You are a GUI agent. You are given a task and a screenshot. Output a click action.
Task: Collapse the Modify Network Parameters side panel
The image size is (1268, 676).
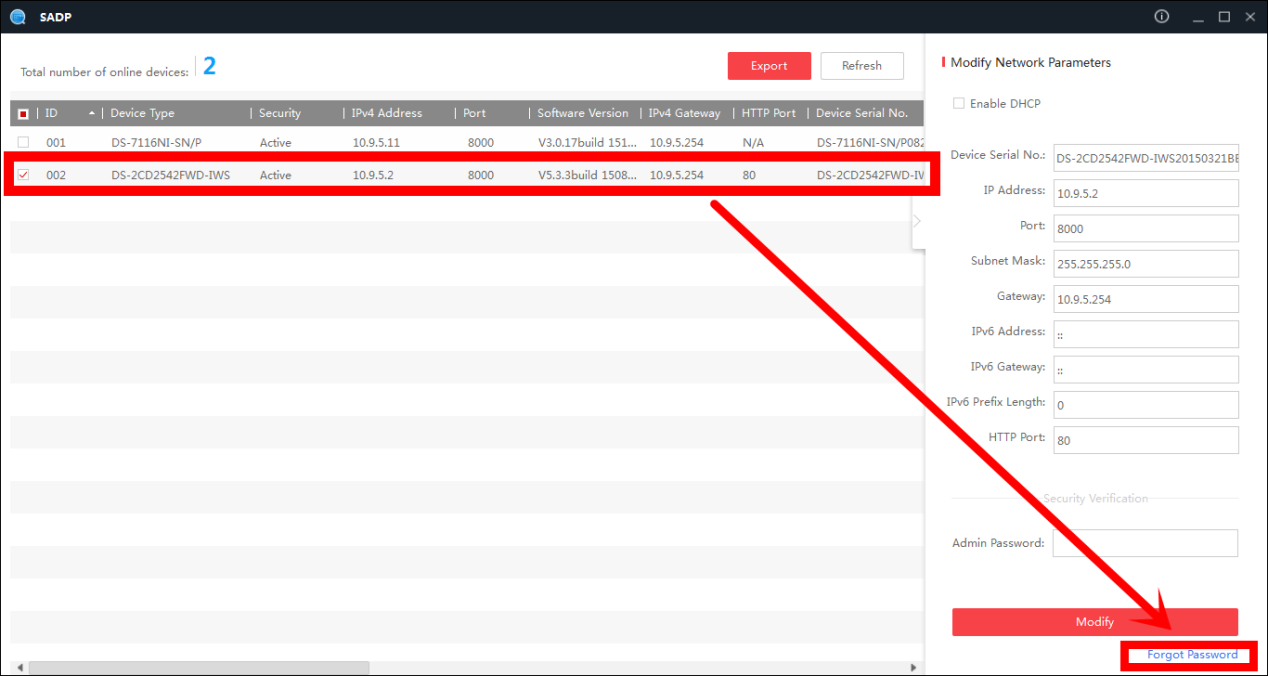tap(917, 221)
